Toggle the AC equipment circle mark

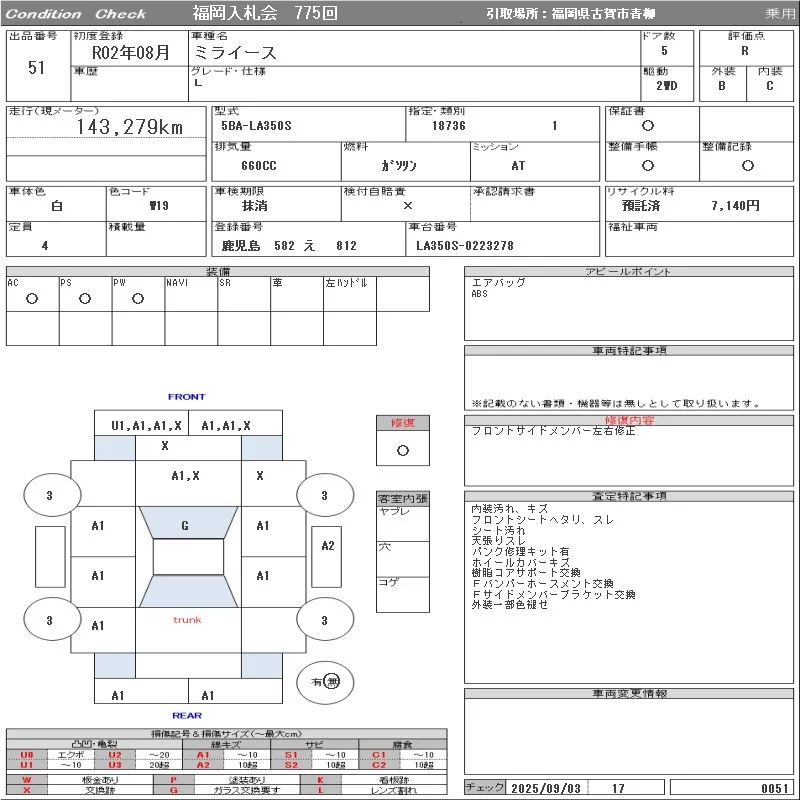tap(32, 299)
